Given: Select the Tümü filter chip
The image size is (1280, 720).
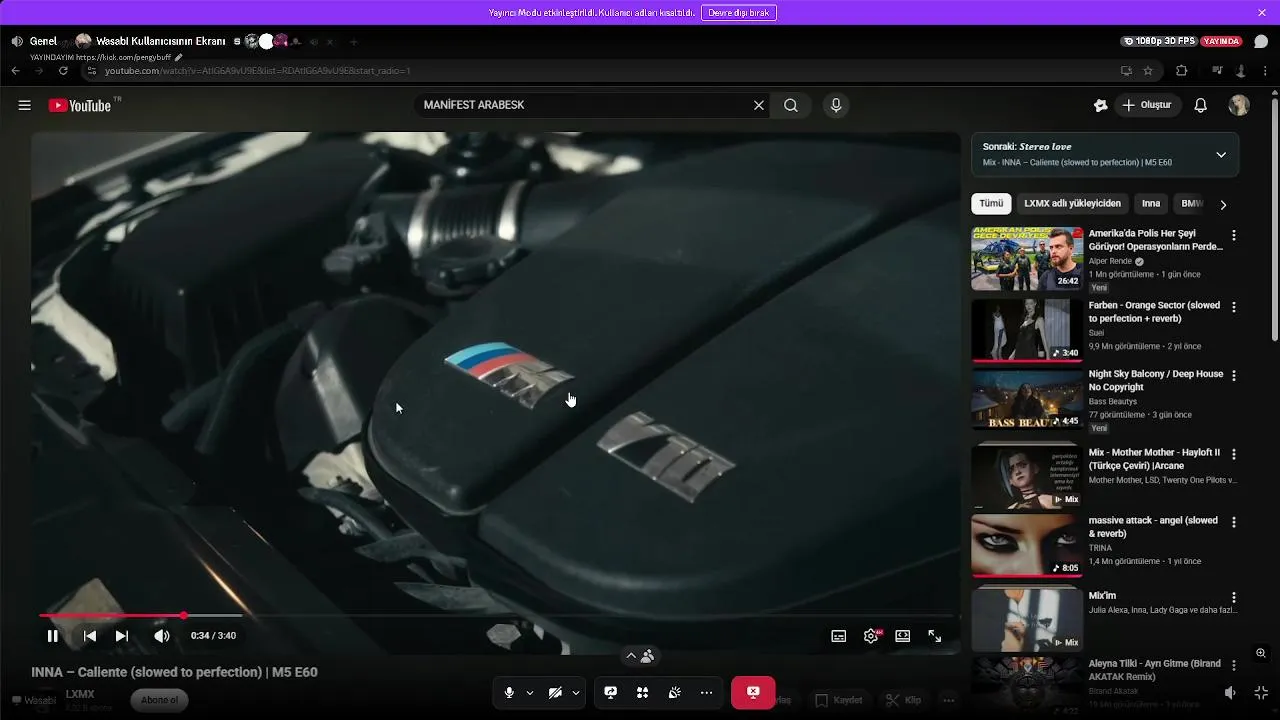Looking at the screenshot, I should [991, 204].
